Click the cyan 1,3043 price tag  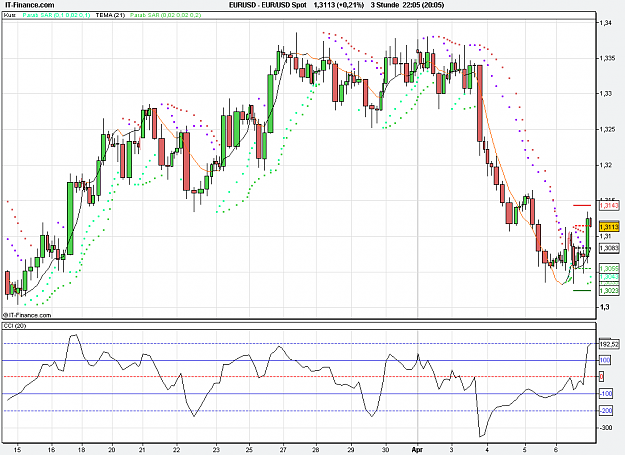pos(609,277)
